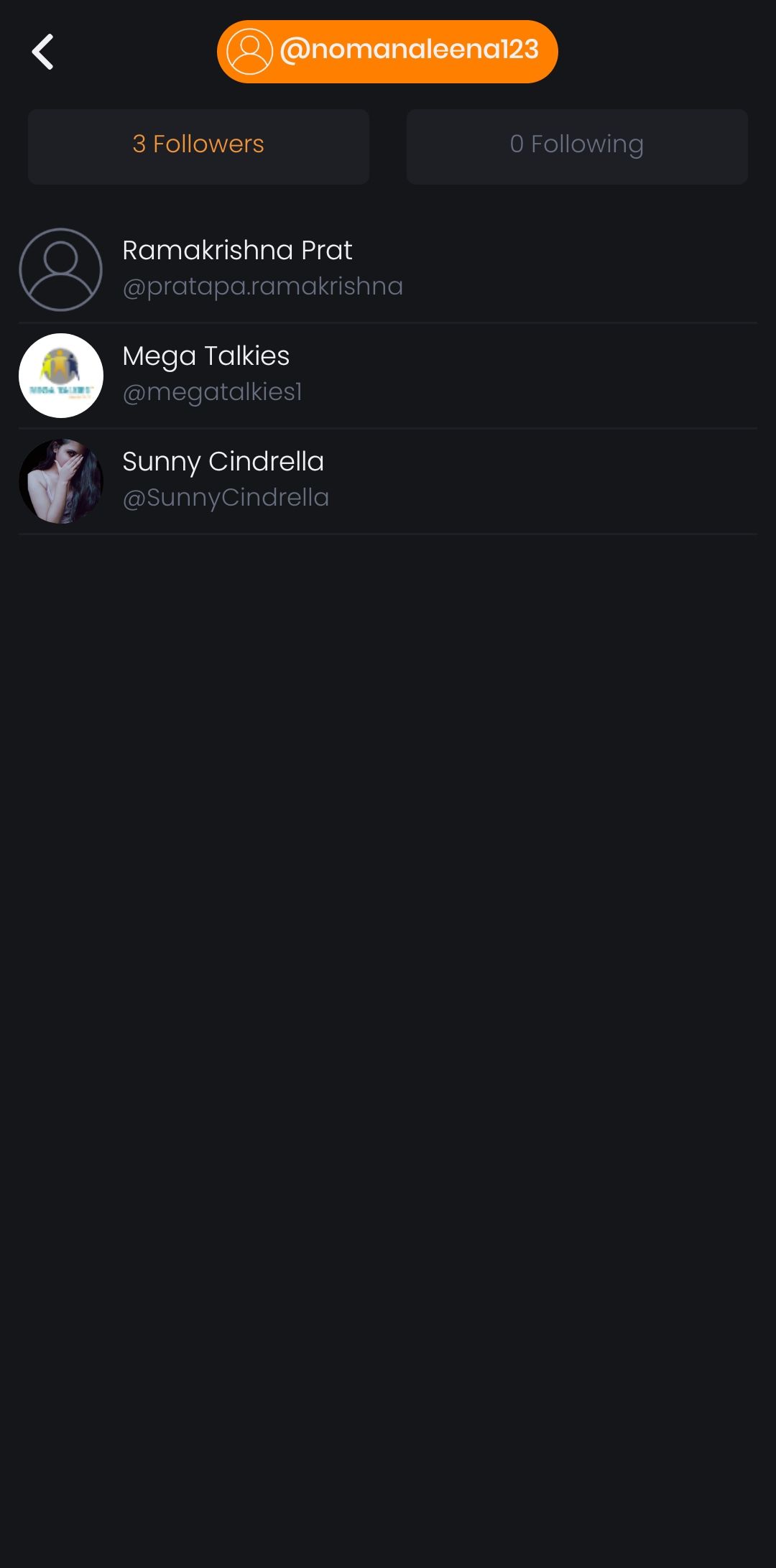The width and height of the screenshot is (776, 1568).
Task: Tap the profile avatar icon in orange header
Action: 249,52
